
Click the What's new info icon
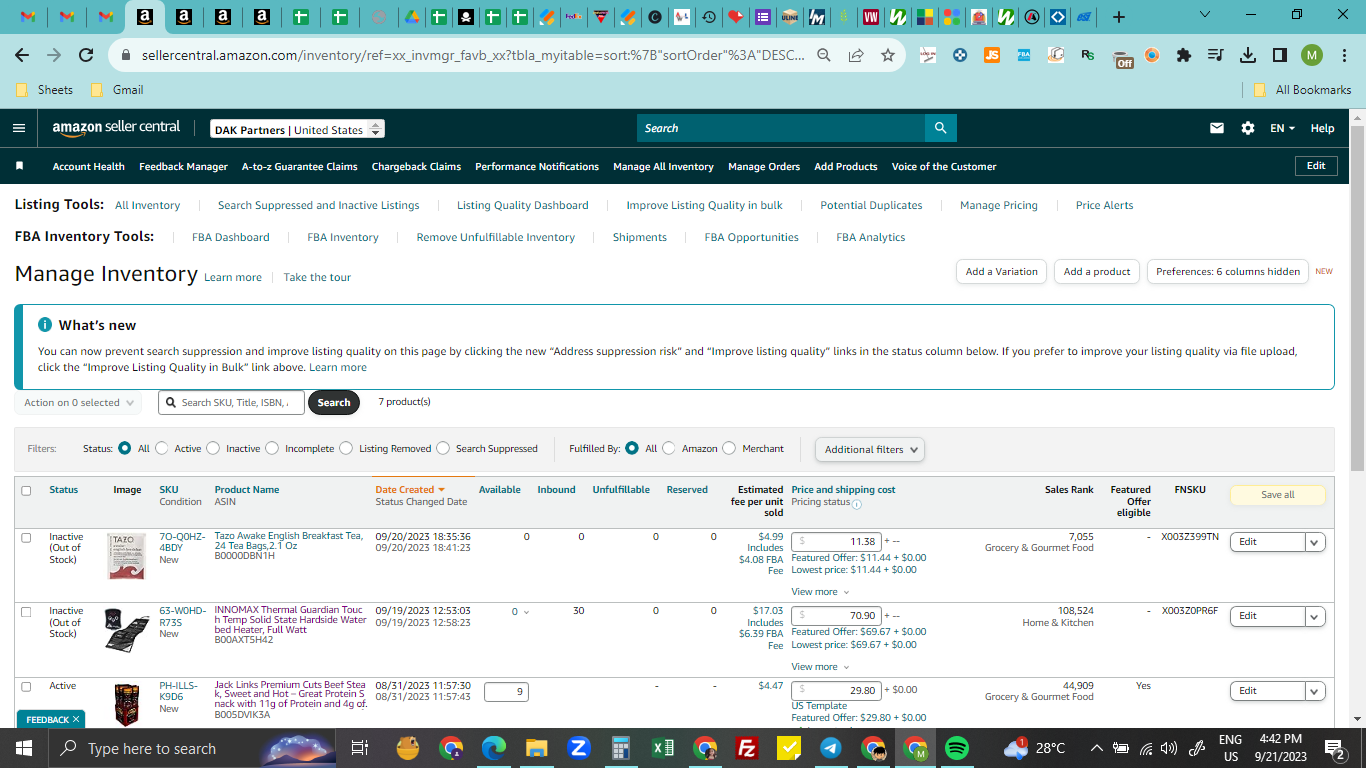[45, 325]
